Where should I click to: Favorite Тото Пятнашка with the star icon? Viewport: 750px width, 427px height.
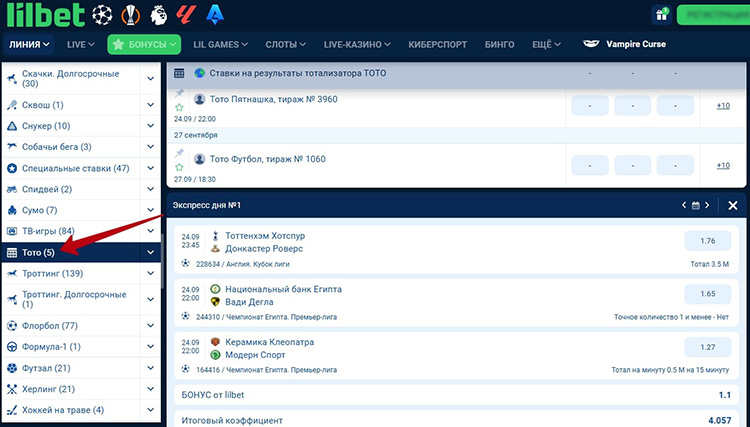(x=179, y=107)
